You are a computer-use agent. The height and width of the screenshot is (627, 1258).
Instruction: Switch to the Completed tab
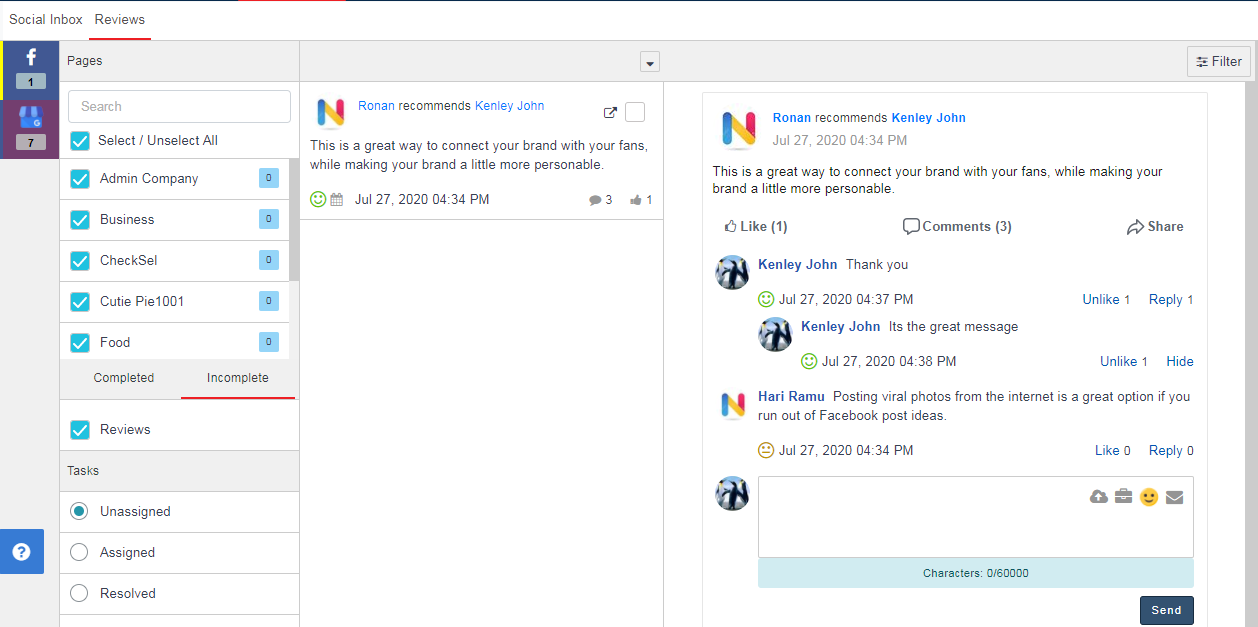click(124, 378)
